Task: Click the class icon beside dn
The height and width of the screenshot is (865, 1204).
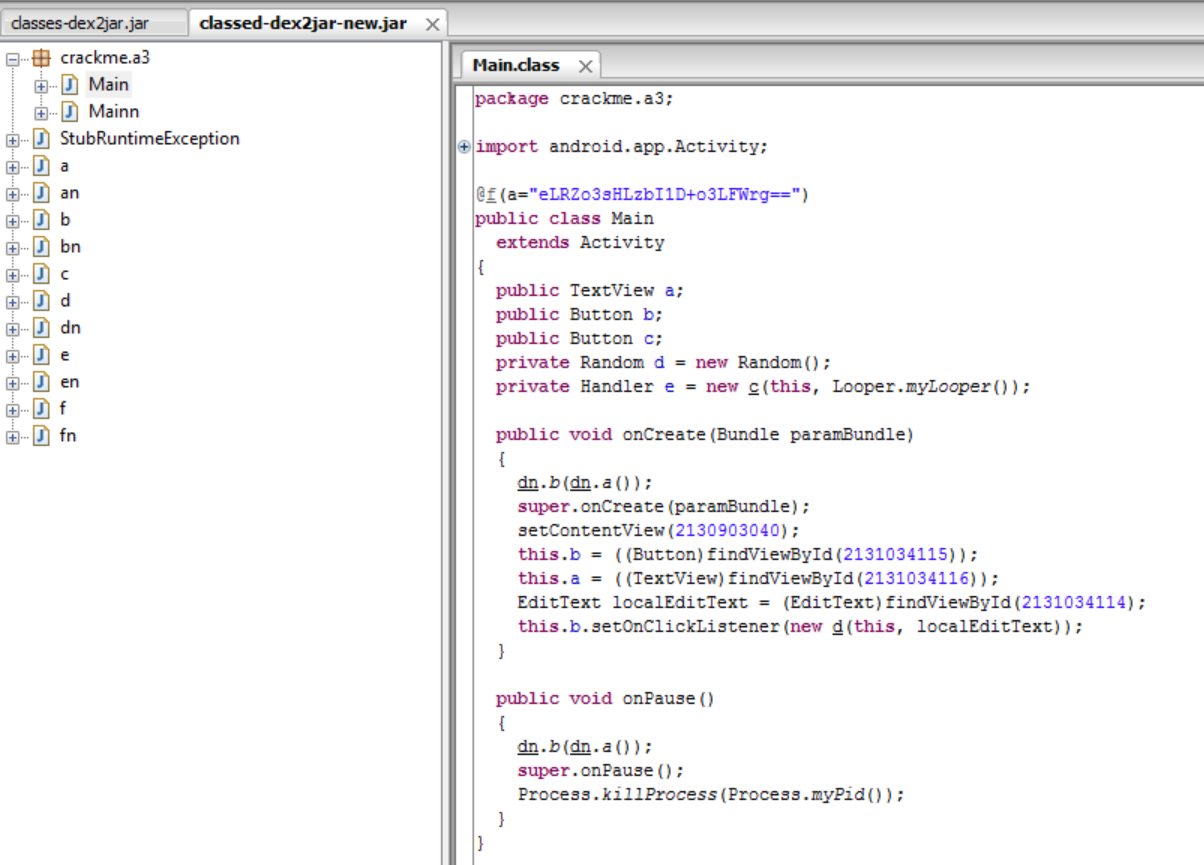Action: tap(41, 328)
